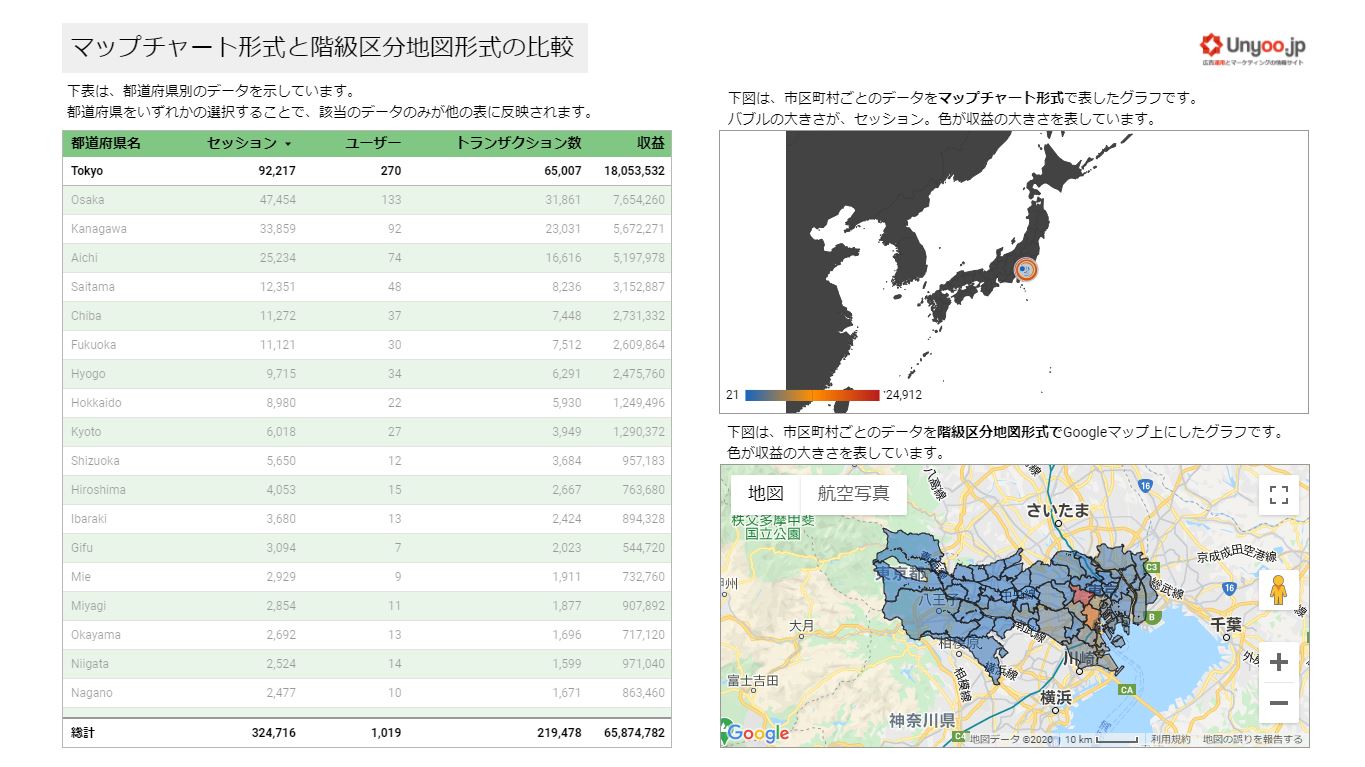Viewport: 1365px width, 767px height.
Task: Select the Saitama row
Action: [x=367, y=287]
